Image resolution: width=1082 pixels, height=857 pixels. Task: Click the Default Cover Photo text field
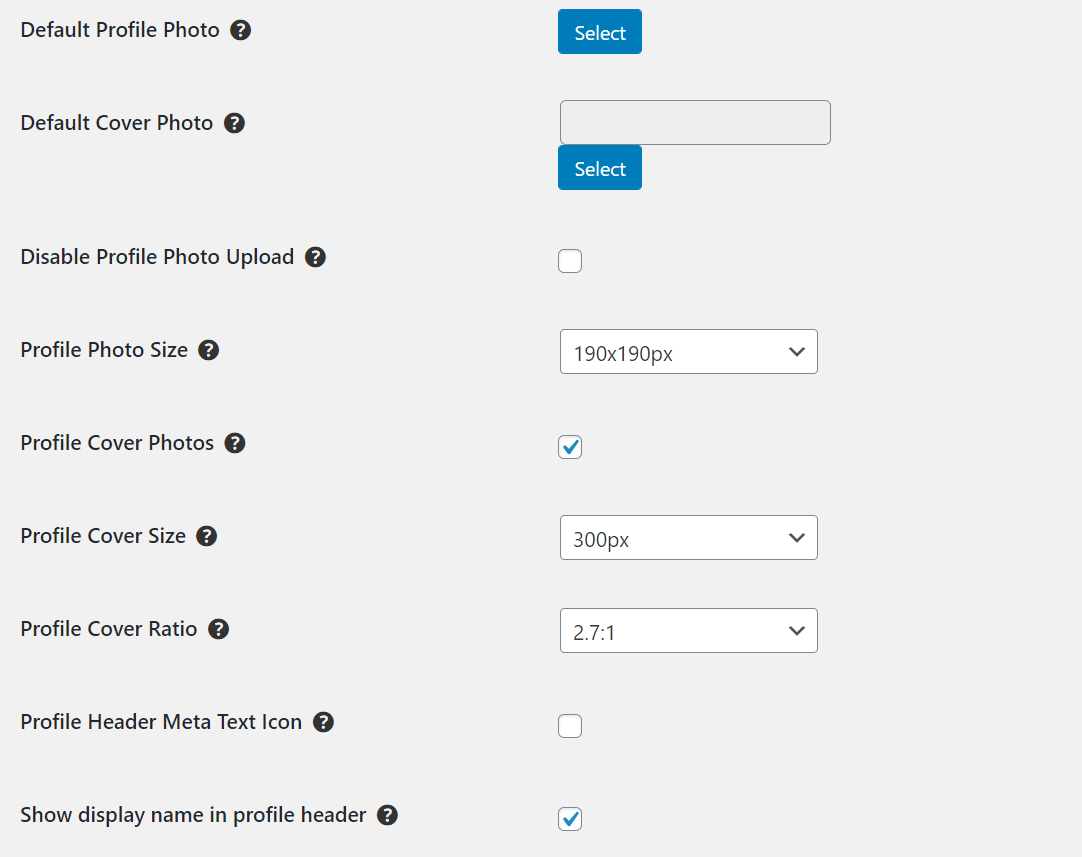point(694,122)
